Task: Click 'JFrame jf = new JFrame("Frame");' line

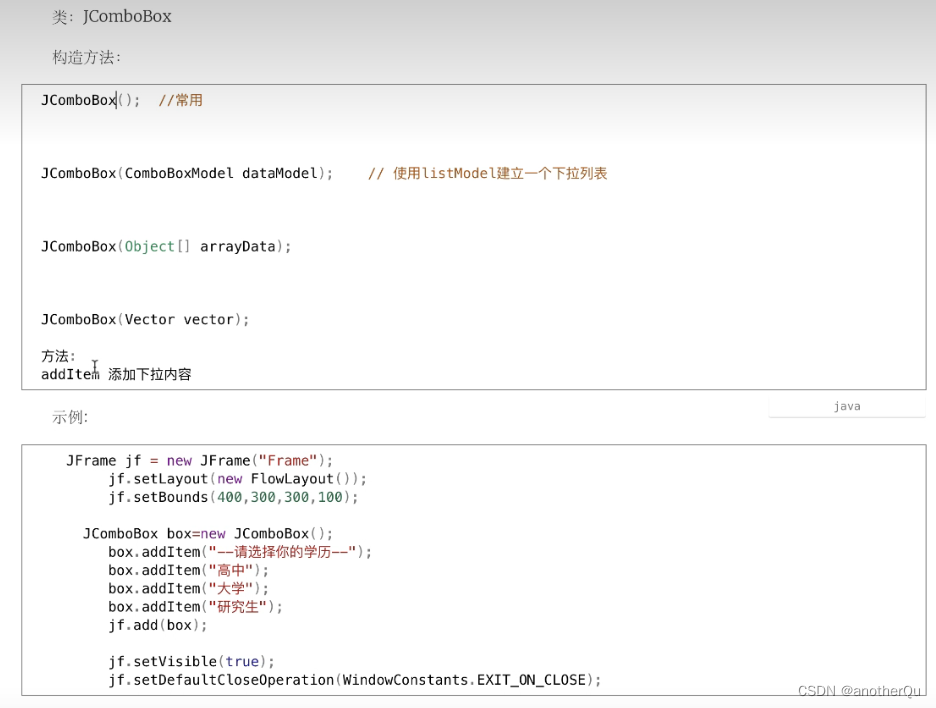Action: [x=199, y=460]
